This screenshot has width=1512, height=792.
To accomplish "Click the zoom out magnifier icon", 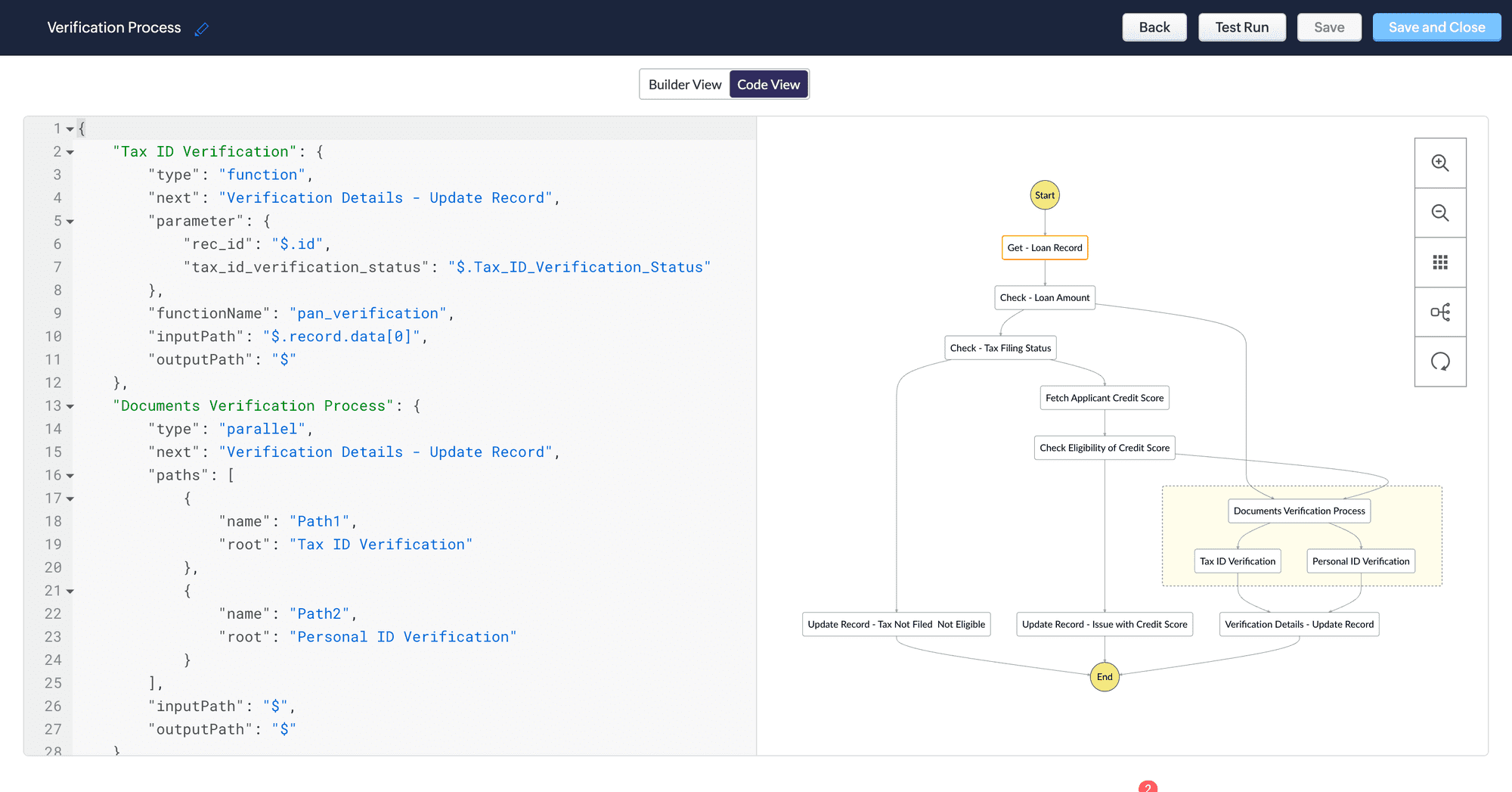I will (x=1440, y=213).
